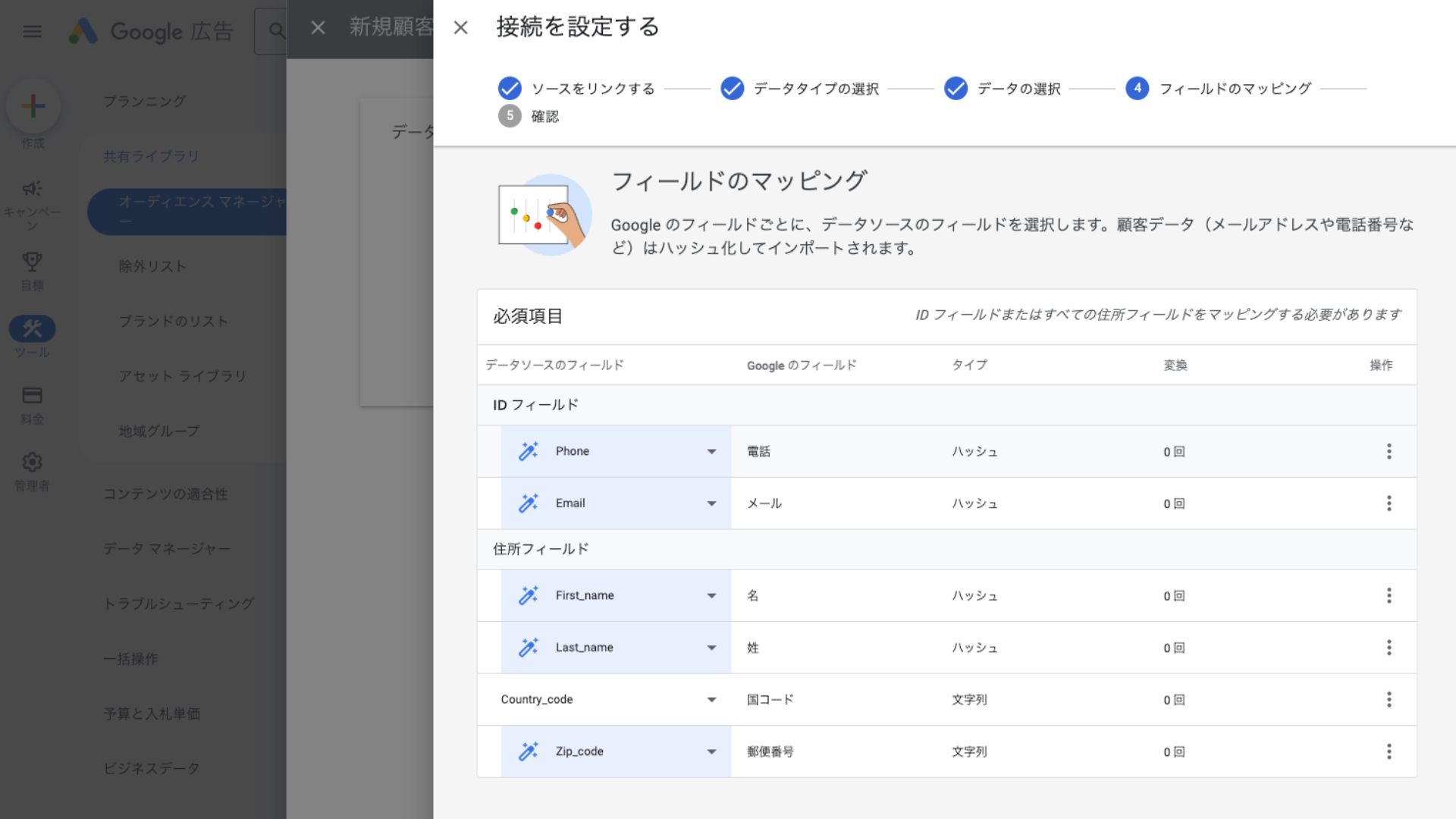The width and height of the screenshot is (1456, 819).
Task: Click the 電話 Google field cell
Action: pyautogui.click(x=758, y=451)
